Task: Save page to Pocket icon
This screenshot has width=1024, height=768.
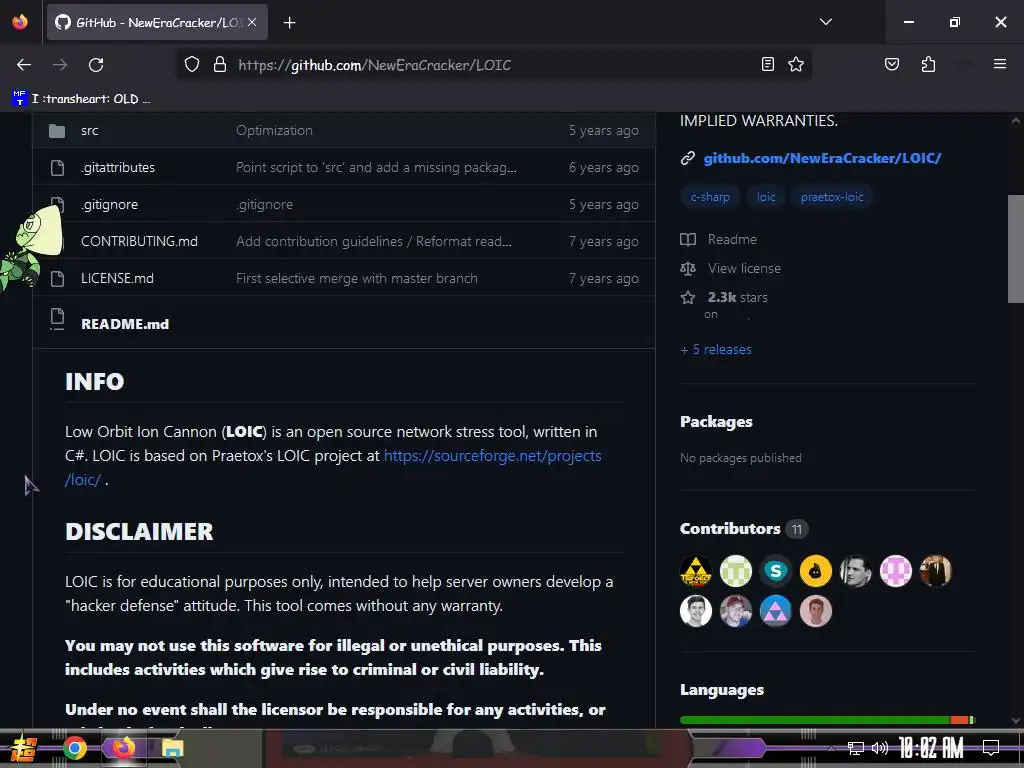Action: click(x=892, y=64)
